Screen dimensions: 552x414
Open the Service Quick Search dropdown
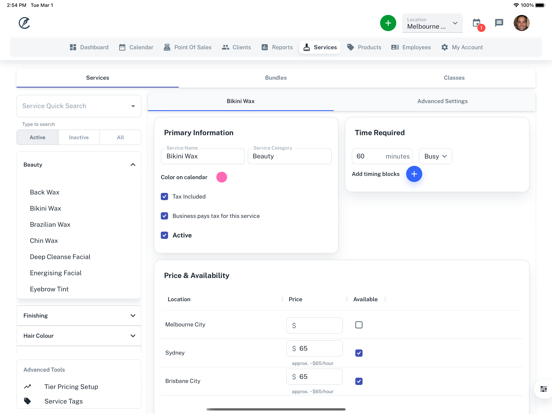tap(79, 106)
